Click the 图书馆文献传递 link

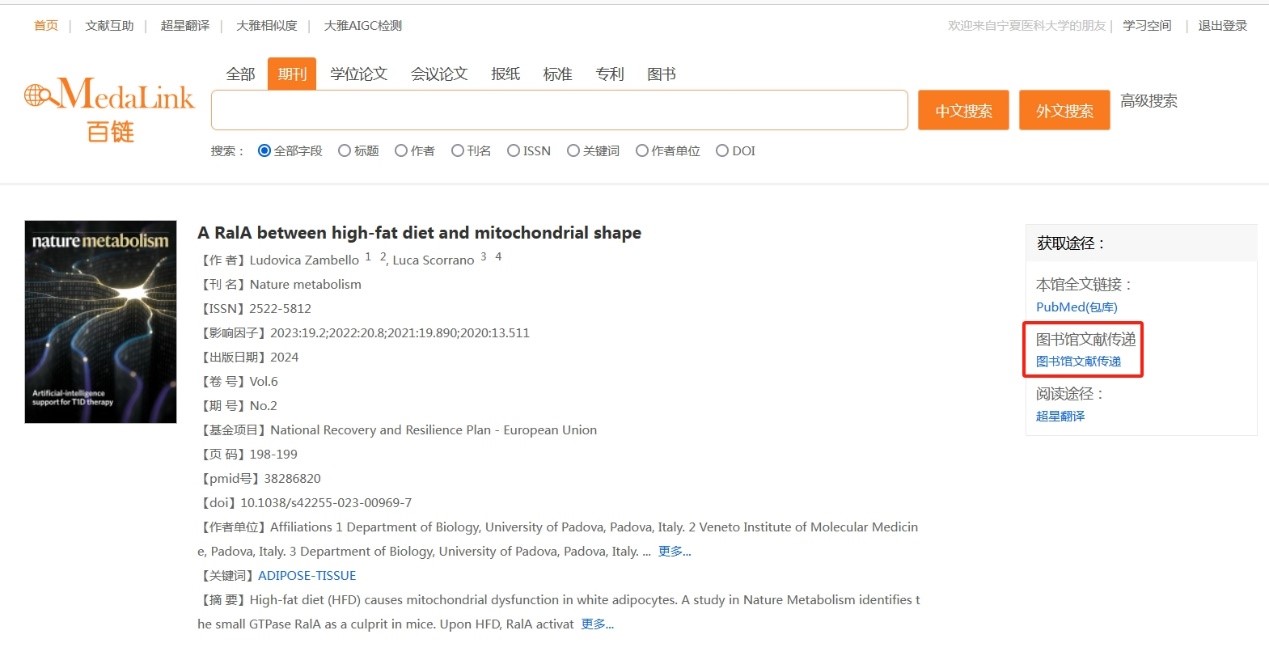1078,361
